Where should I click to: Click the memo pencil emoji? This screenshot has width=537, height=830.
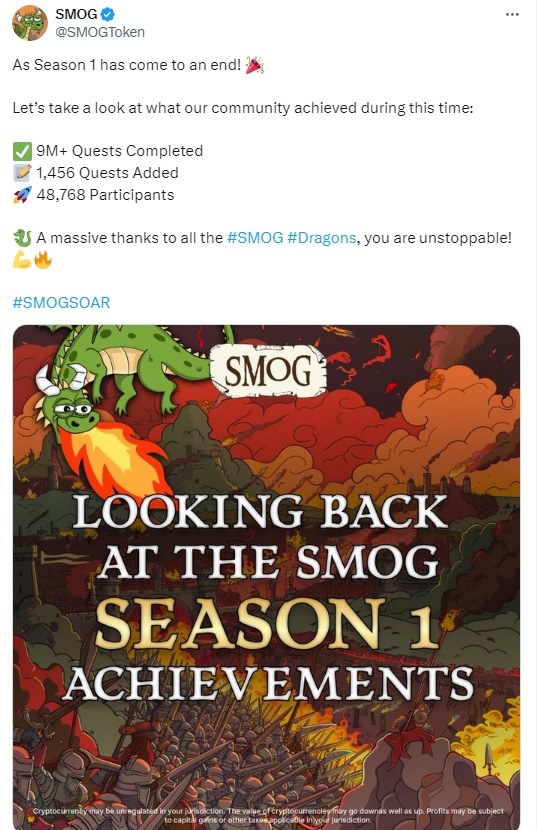click(22, 173)
